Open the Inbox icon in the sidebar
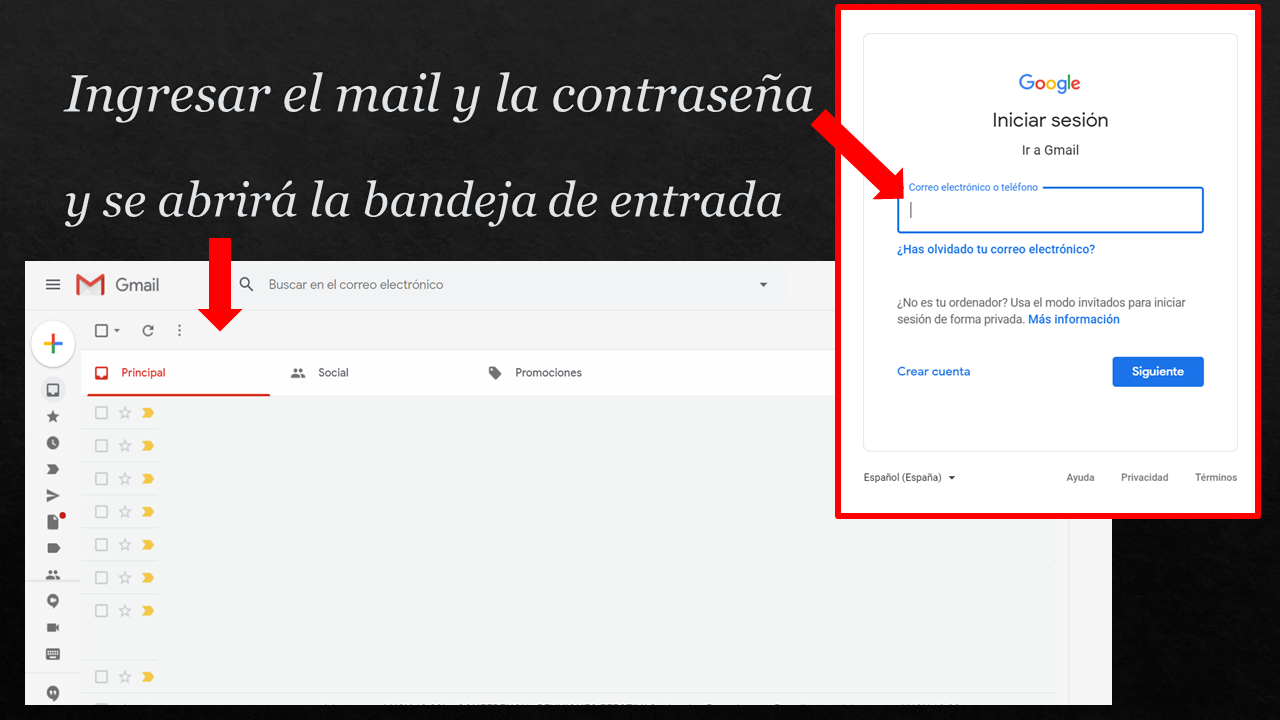 (53, 390)
